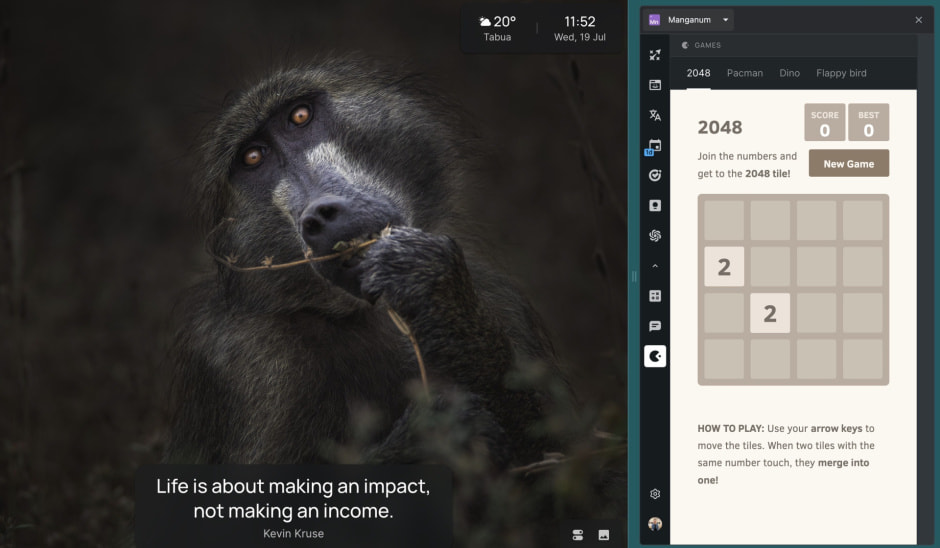Open the grid dashboard sidebar icon

click(655, 296)
